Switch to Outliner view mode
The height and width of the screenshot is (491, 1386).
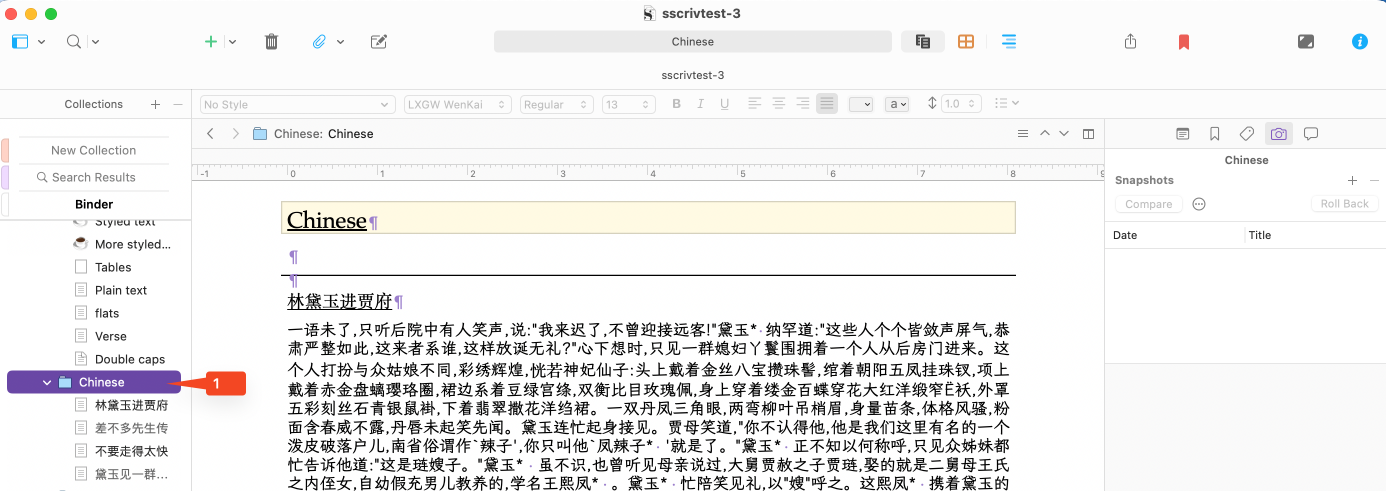[x=1009, y=42]
